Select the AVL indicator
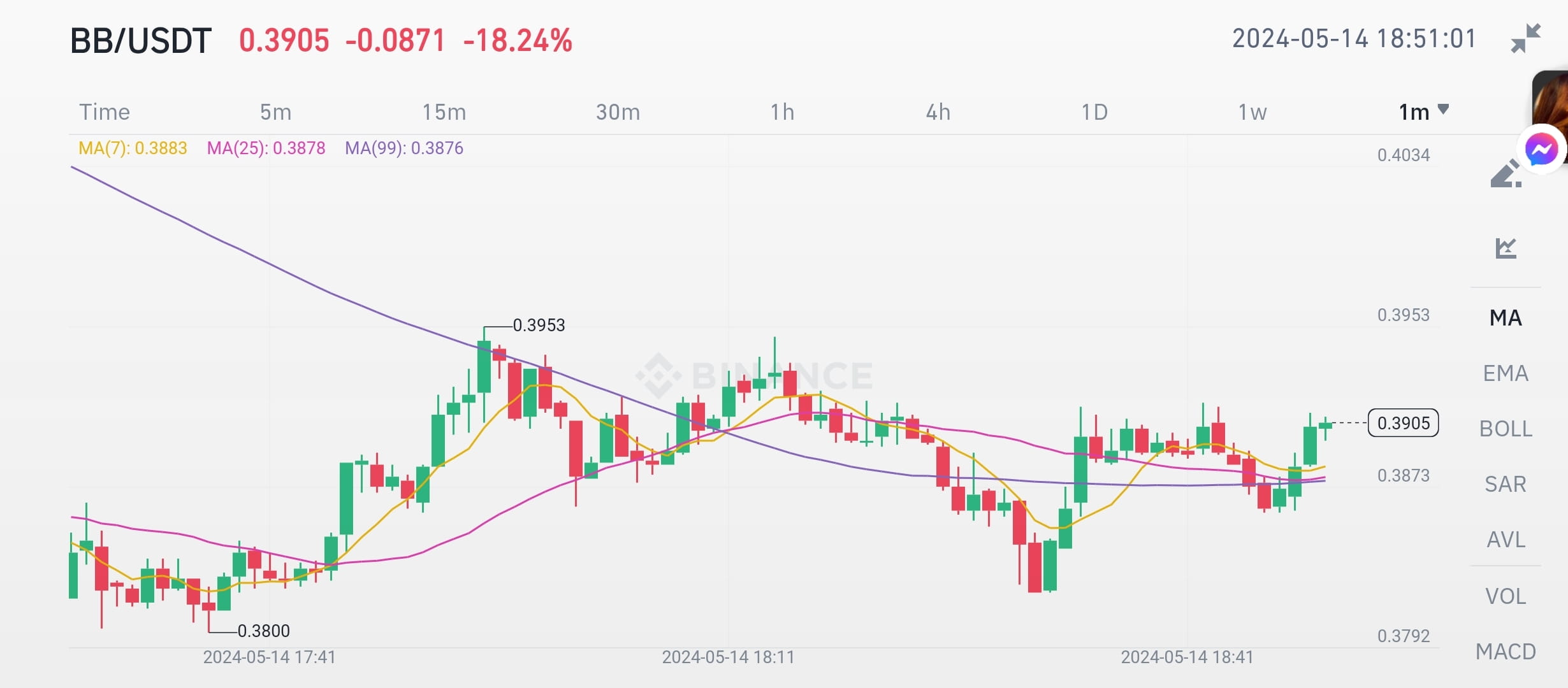 tap(1506, 540)
